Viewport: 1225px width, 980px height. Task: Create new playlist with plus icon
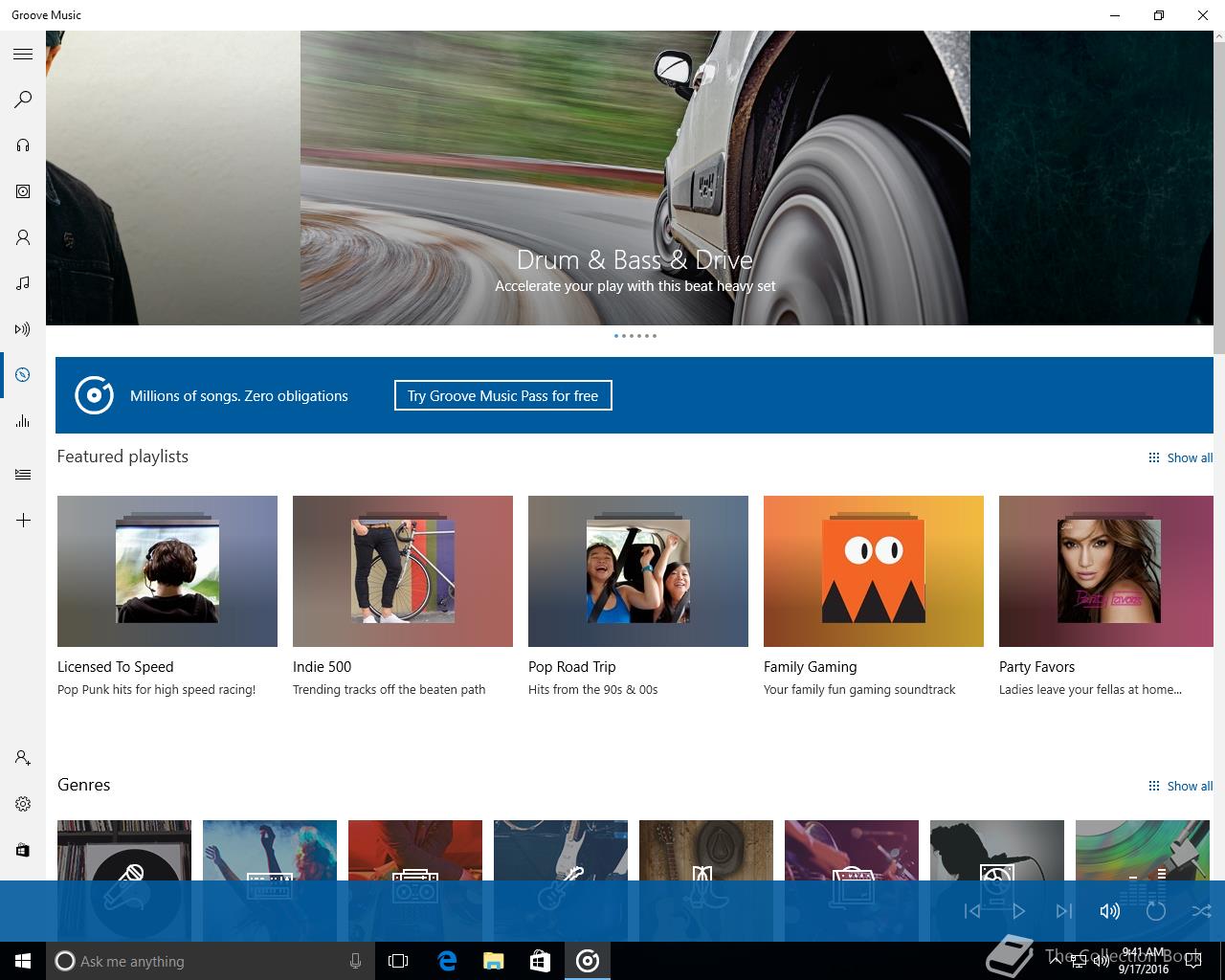pyautogui.click(x=23, y=521)
